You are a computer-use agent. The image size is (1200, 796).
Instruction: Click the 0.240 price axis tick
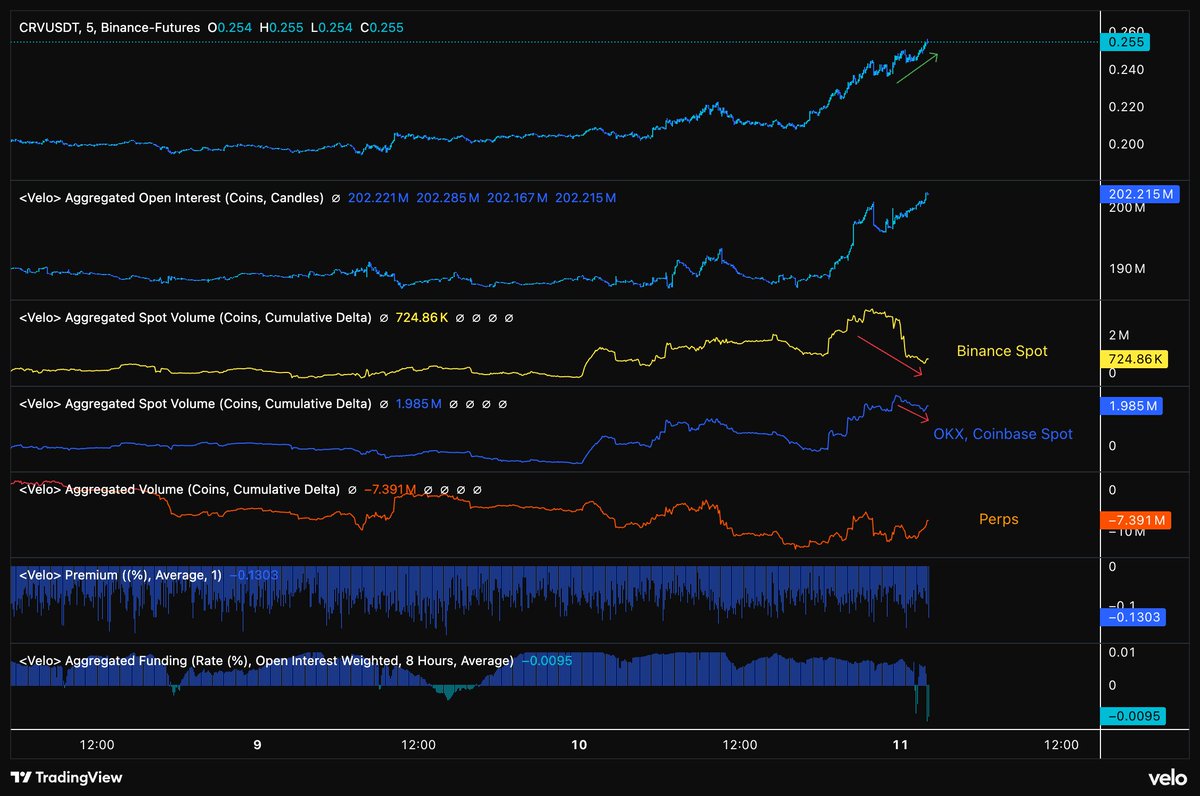pos(1125,70)
